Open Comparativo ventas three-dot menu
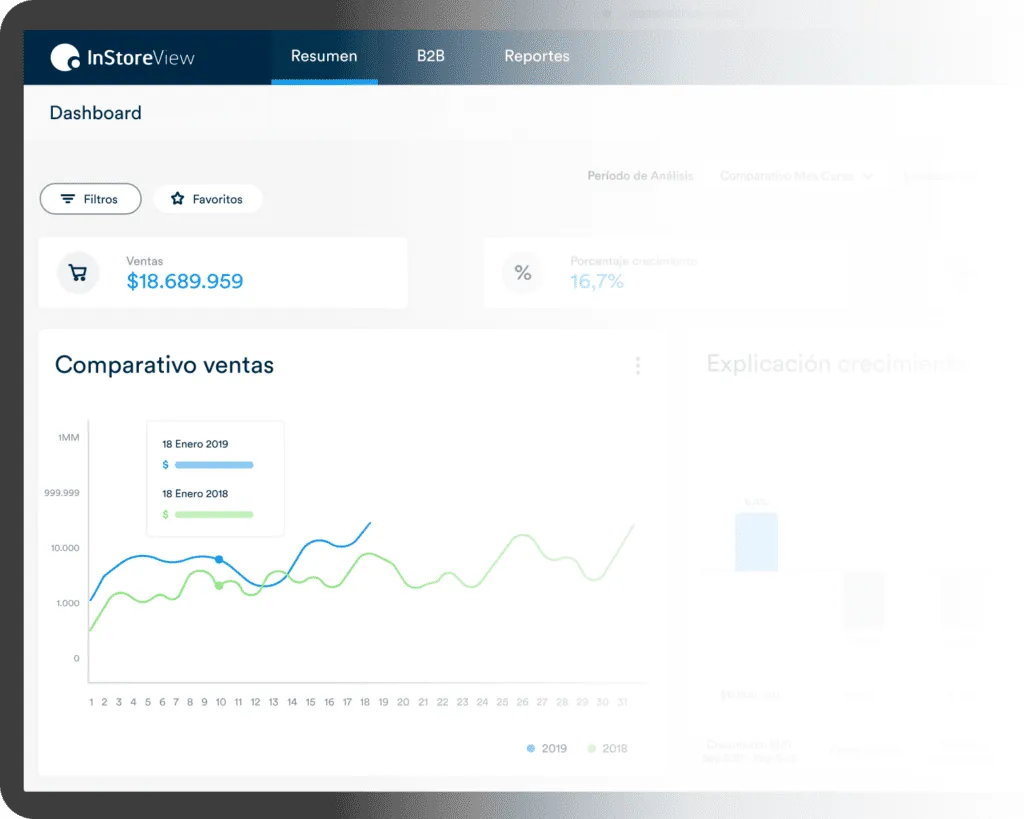Image resolution: width=1024 pixels, height=819 pixels. click(x=637, y=365)
